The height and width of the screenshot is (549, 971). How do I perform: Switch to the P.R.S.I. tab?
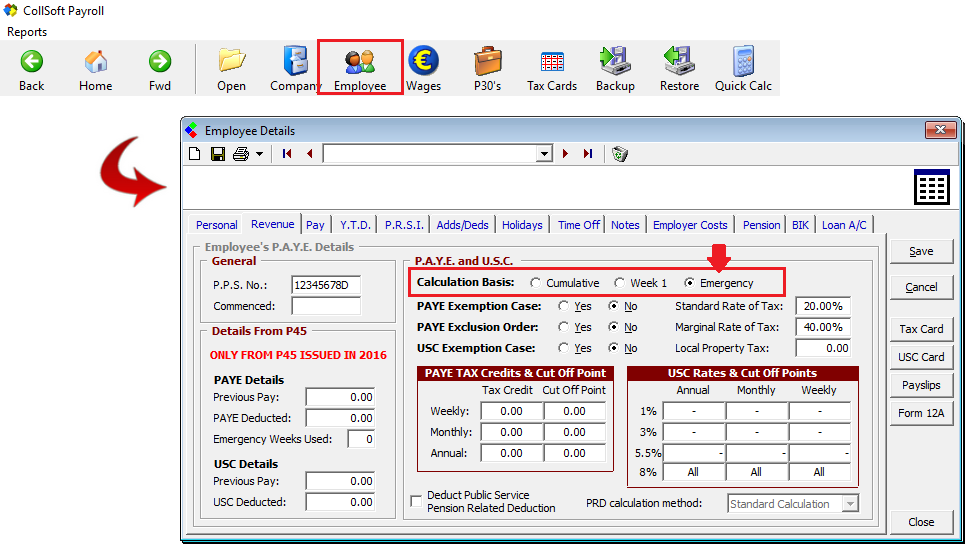point(404,225)
